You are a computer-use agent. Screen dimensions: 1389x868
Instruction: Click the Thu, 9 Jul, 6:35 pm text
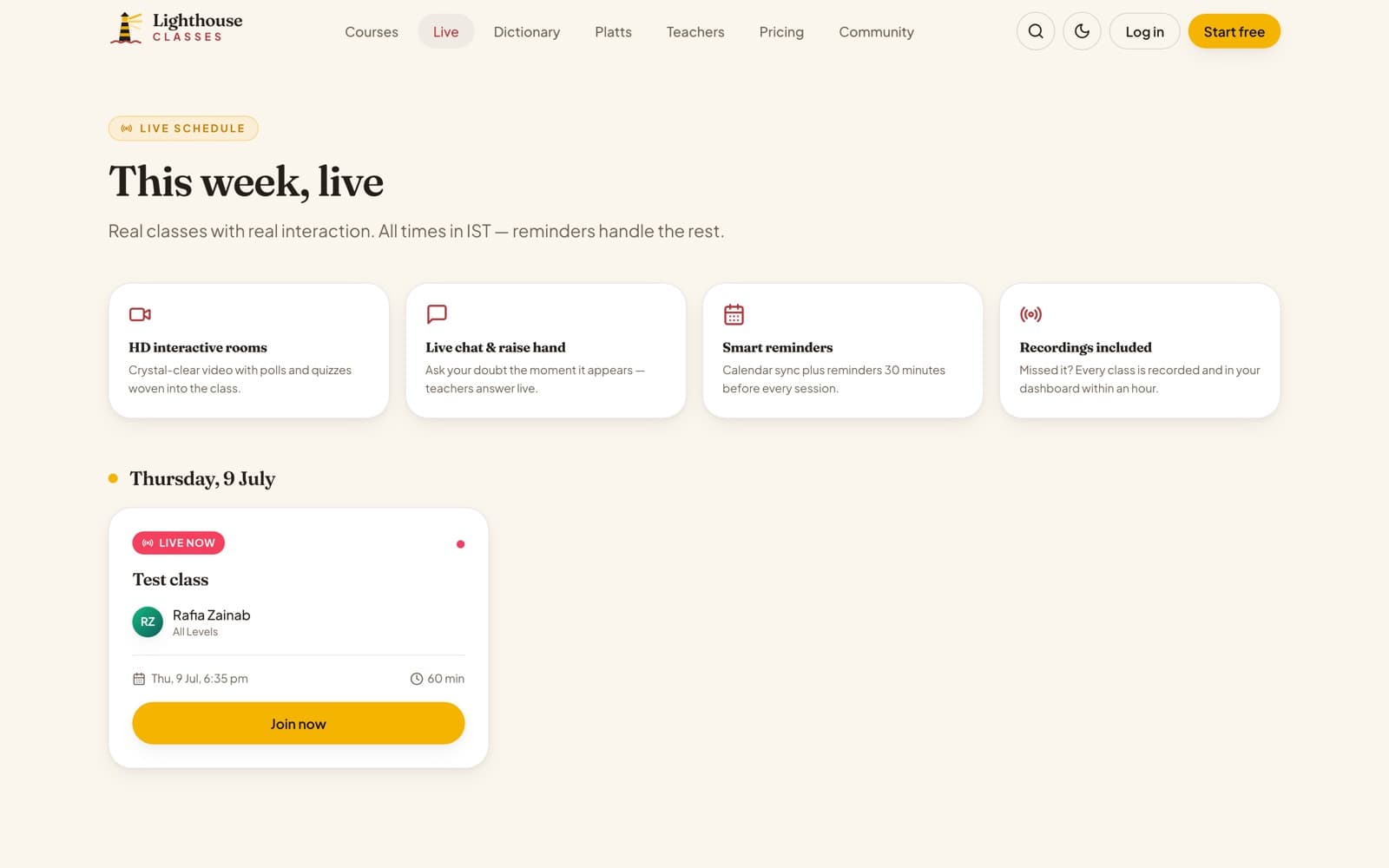pos(200,679)
